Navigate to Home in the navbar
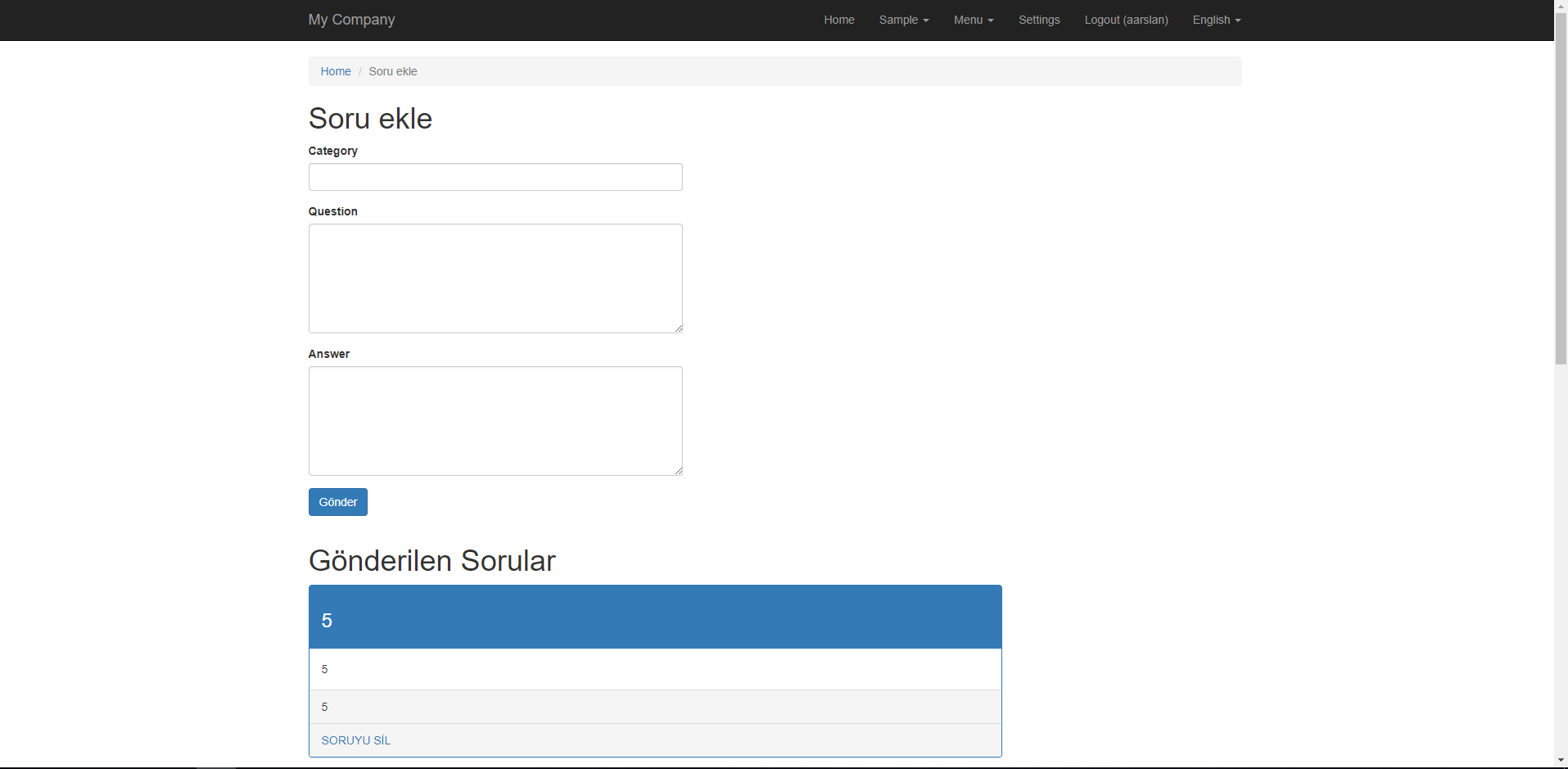 point(838,20)
